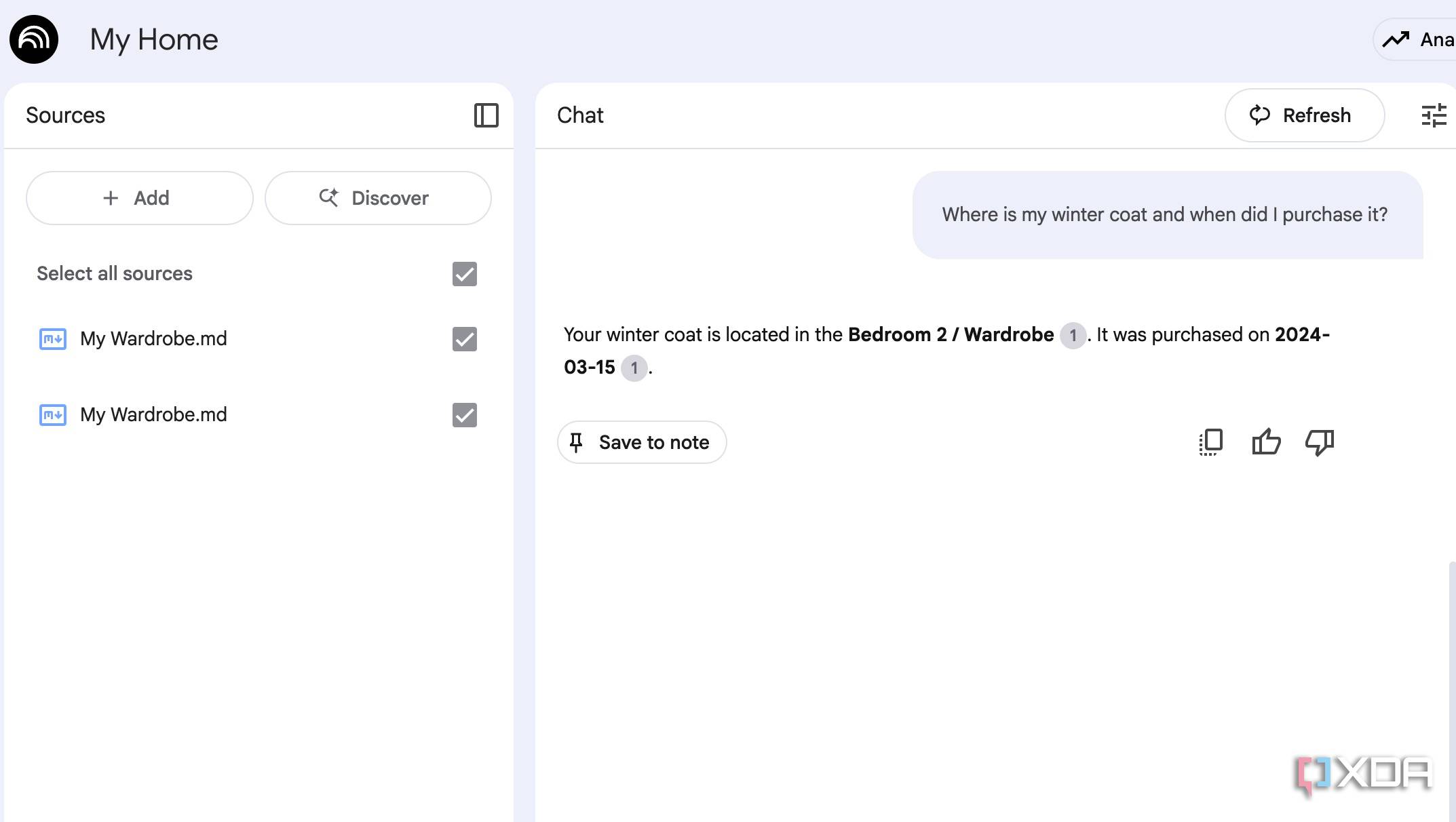This screenshot has height=822, width=1456.
Task: Collapse the Sources panel
Action: (x=486, y=115)
